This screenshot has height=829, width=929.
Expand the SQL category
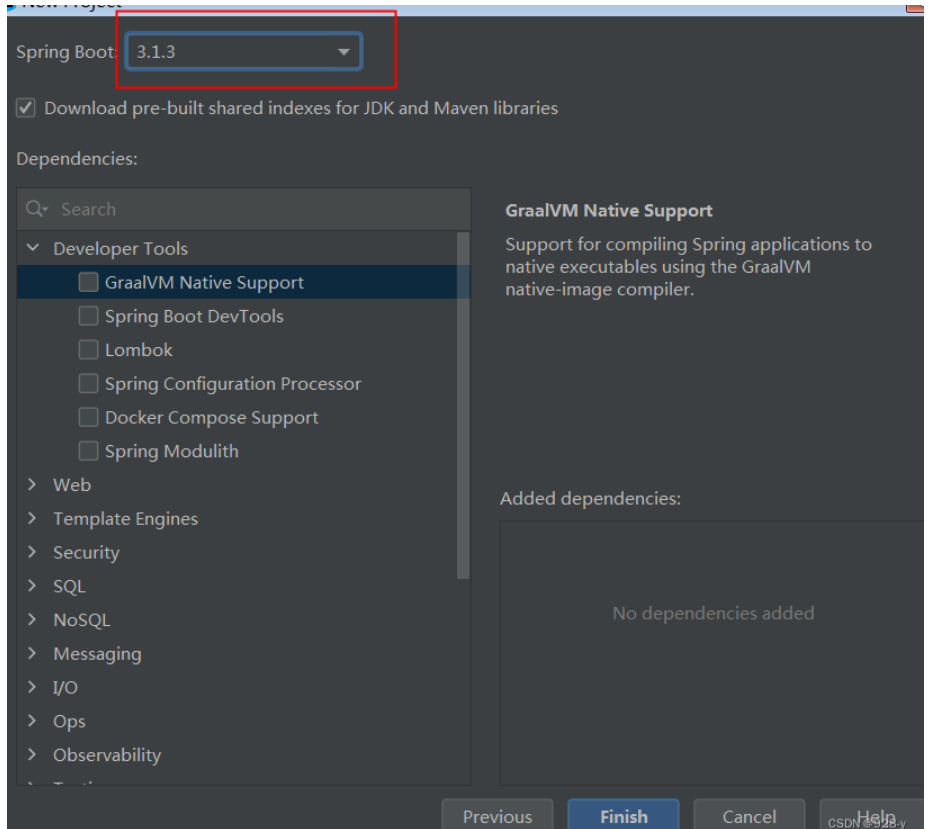click(33, 585)
